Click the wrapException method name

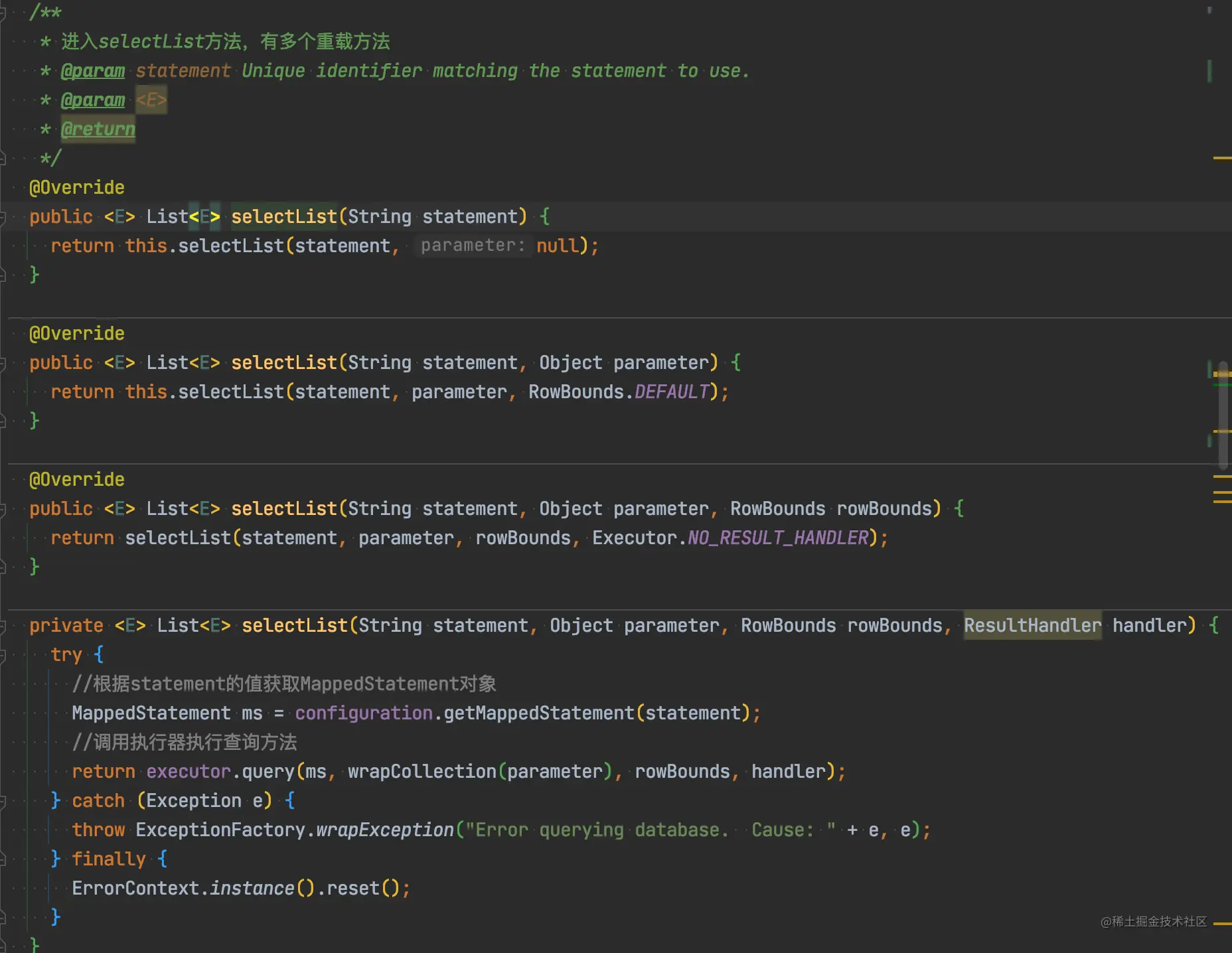pyautogui.click(x=385, y=830)
